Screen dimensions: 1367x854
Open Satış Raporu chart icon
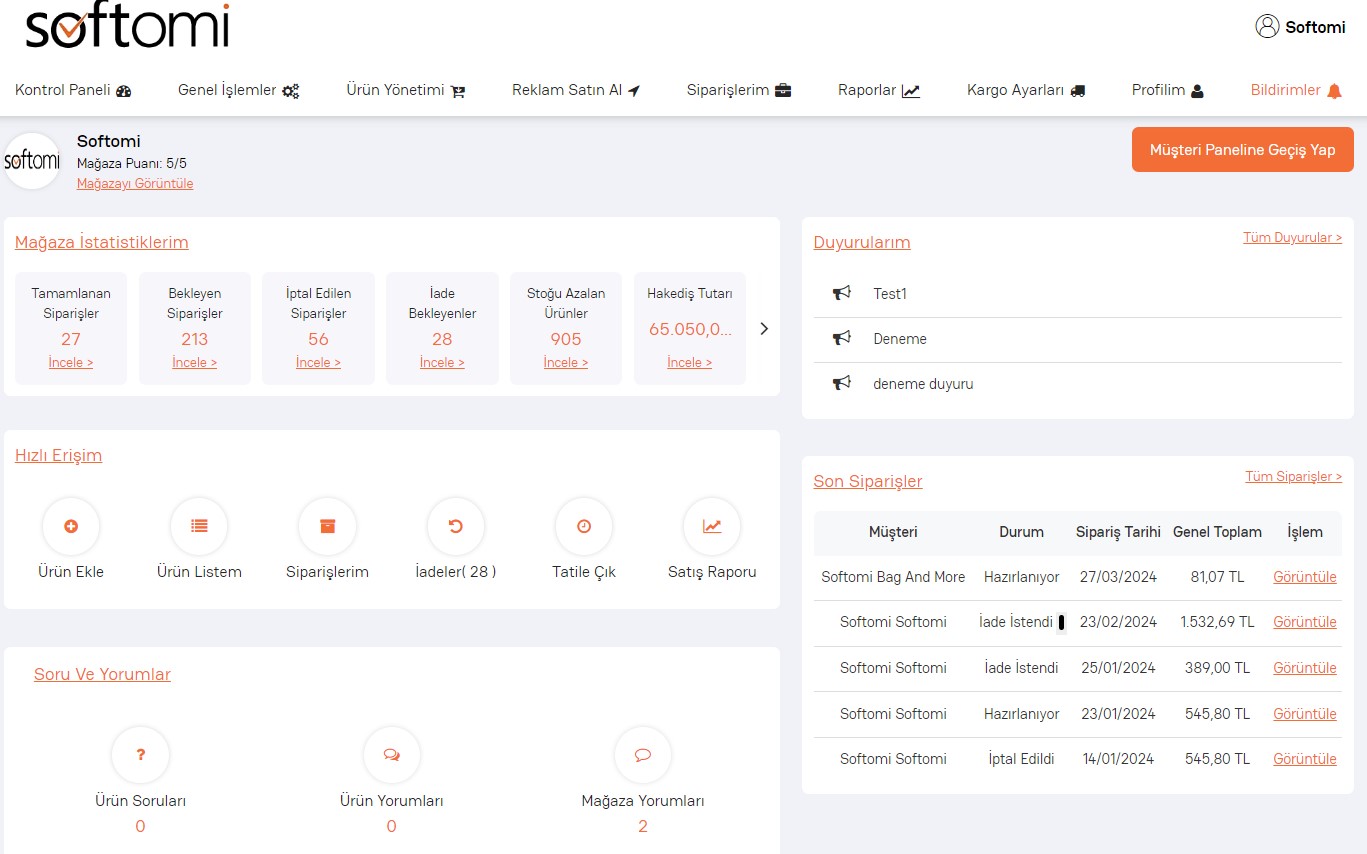pyautogui.click(x=712, y=526)
